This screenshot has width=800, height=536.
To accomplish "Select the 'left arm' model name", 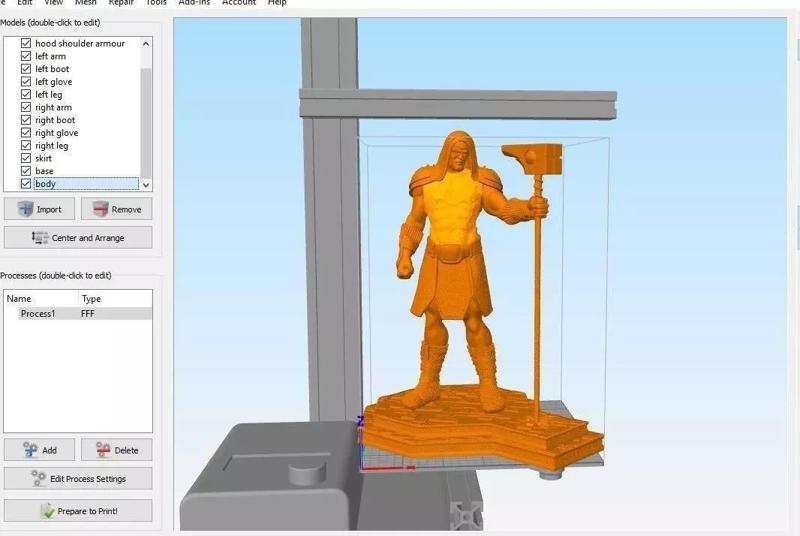I will click(51, 56).
